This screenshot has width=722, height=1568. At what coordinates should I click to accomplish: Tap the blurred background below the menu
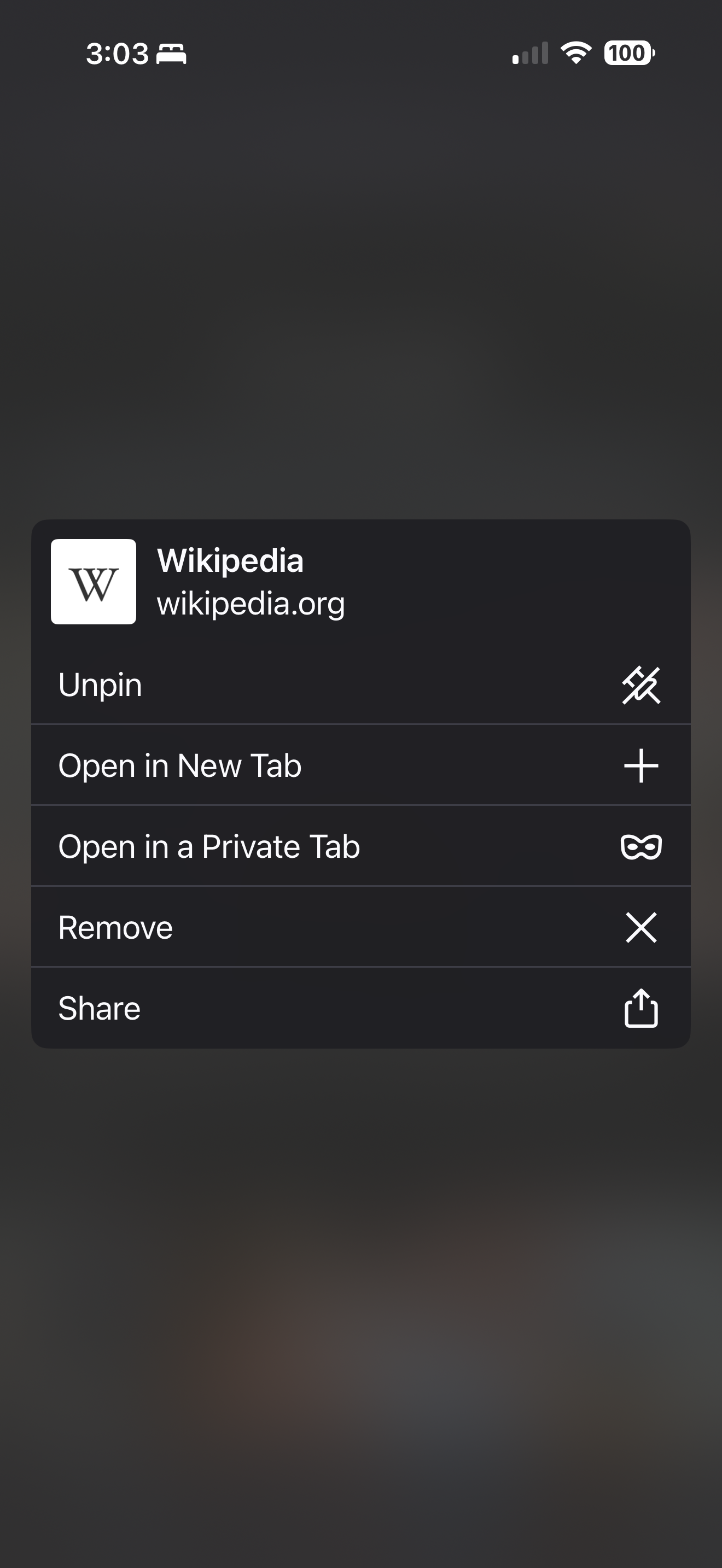coord(361,1309)
